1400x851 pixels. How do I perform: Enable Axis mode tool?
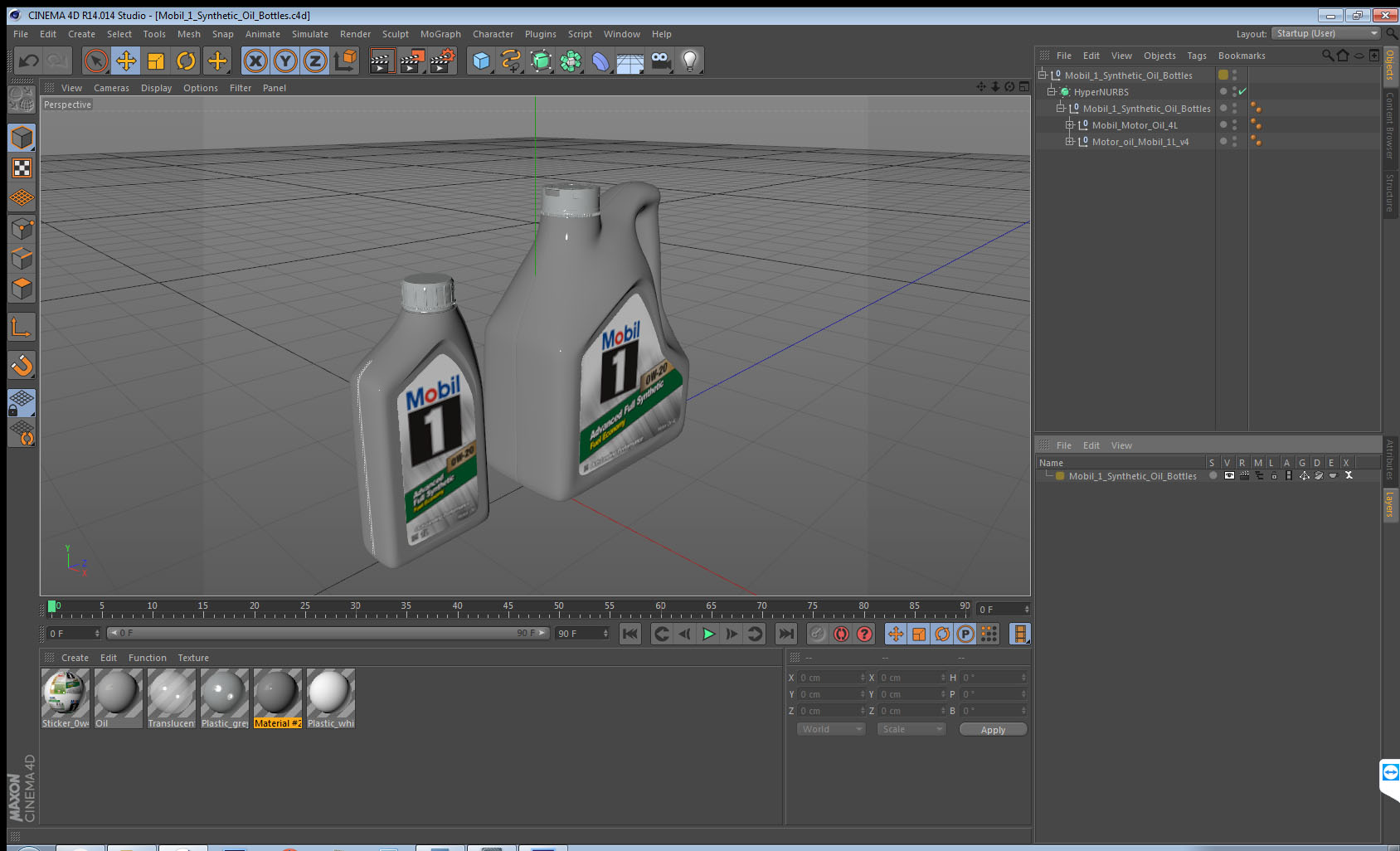coord(22,328)
